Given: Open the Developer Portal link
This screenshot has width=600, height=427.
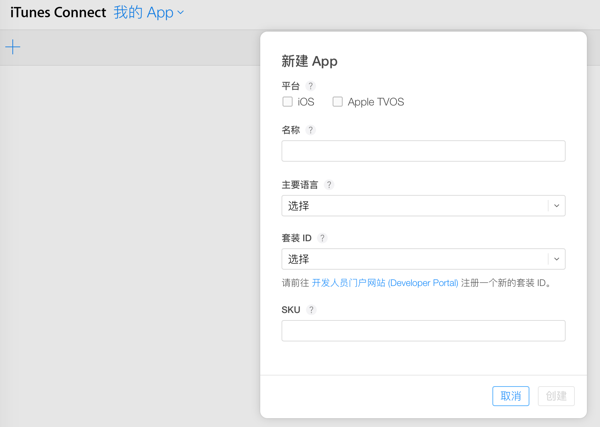Looking at the screenshot, I should (x=385, y=283).
